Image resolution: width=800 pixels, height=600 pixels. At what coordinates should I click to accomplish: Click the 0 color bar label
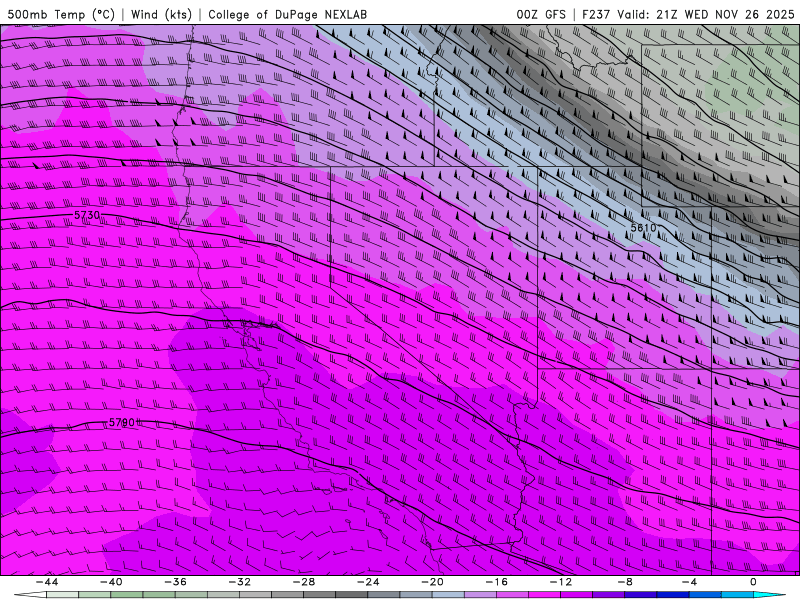pos(754,582)
